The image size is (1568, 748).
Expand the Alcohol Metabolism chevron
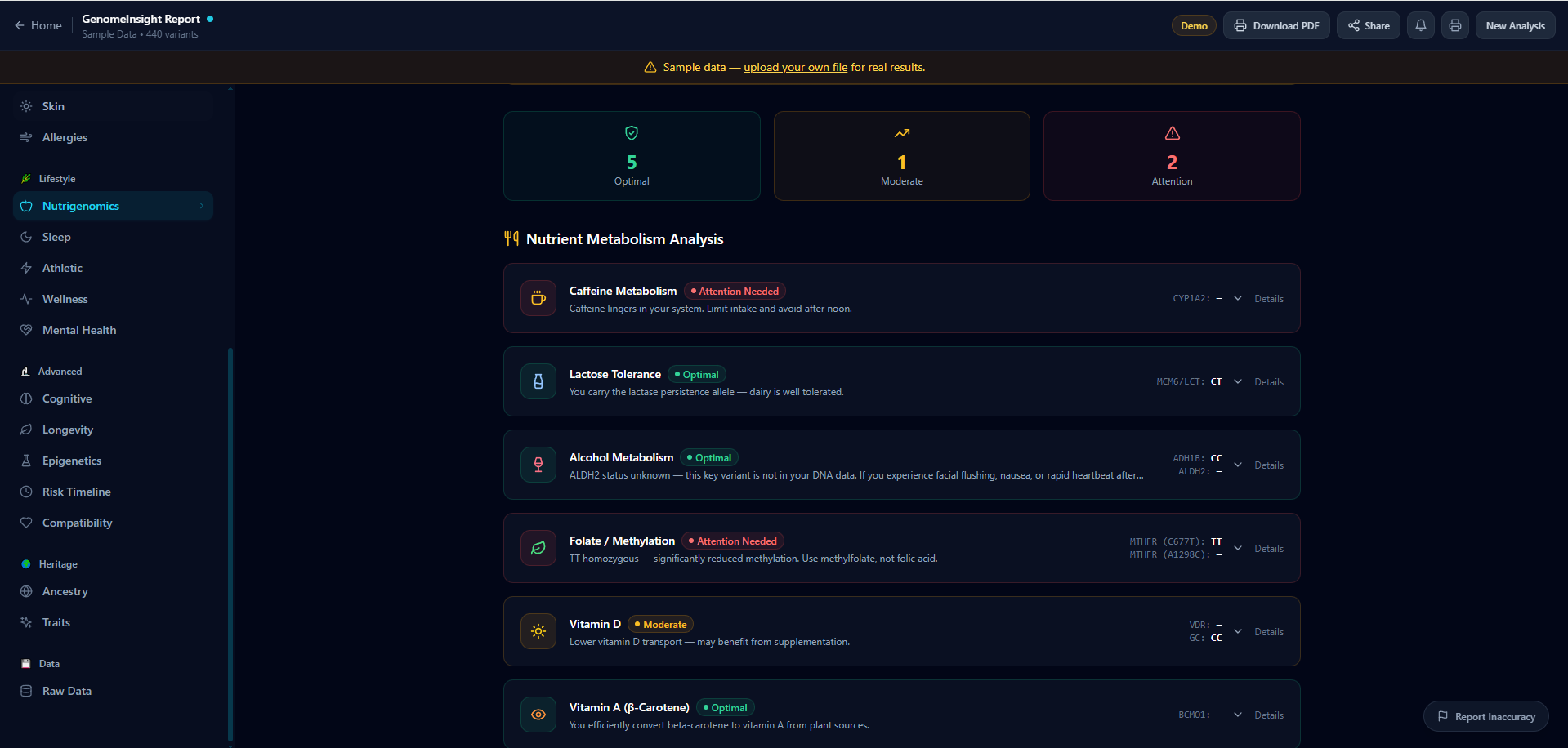[x=1237, y=465]
